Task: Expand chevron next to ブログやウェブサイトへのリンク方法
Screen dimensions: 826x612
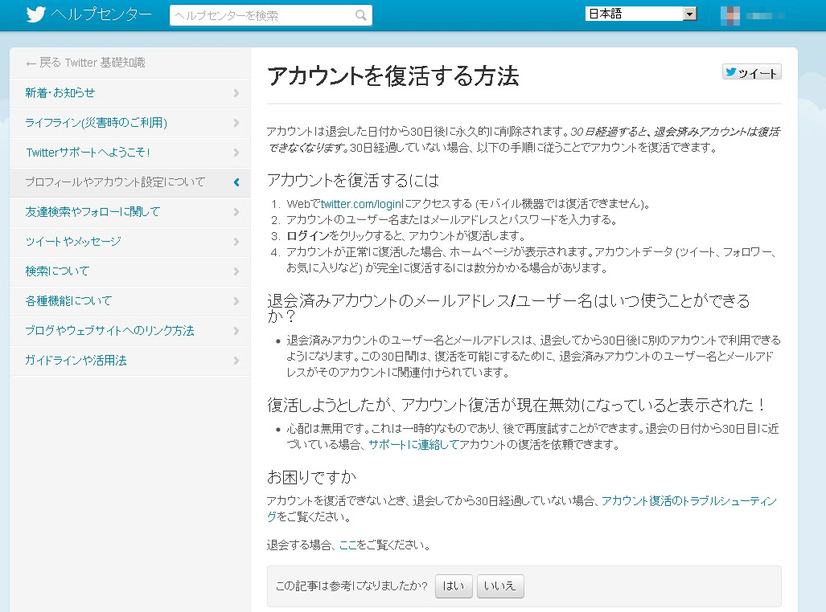Action: pos(236,331)
